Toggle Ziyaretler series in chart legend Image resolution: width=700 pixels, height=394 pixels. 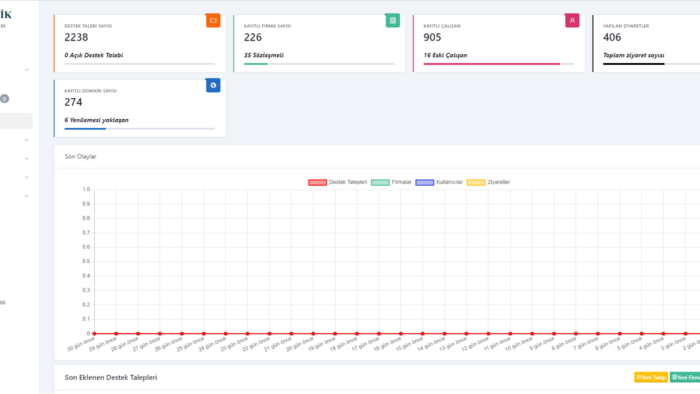coord(488,182)
